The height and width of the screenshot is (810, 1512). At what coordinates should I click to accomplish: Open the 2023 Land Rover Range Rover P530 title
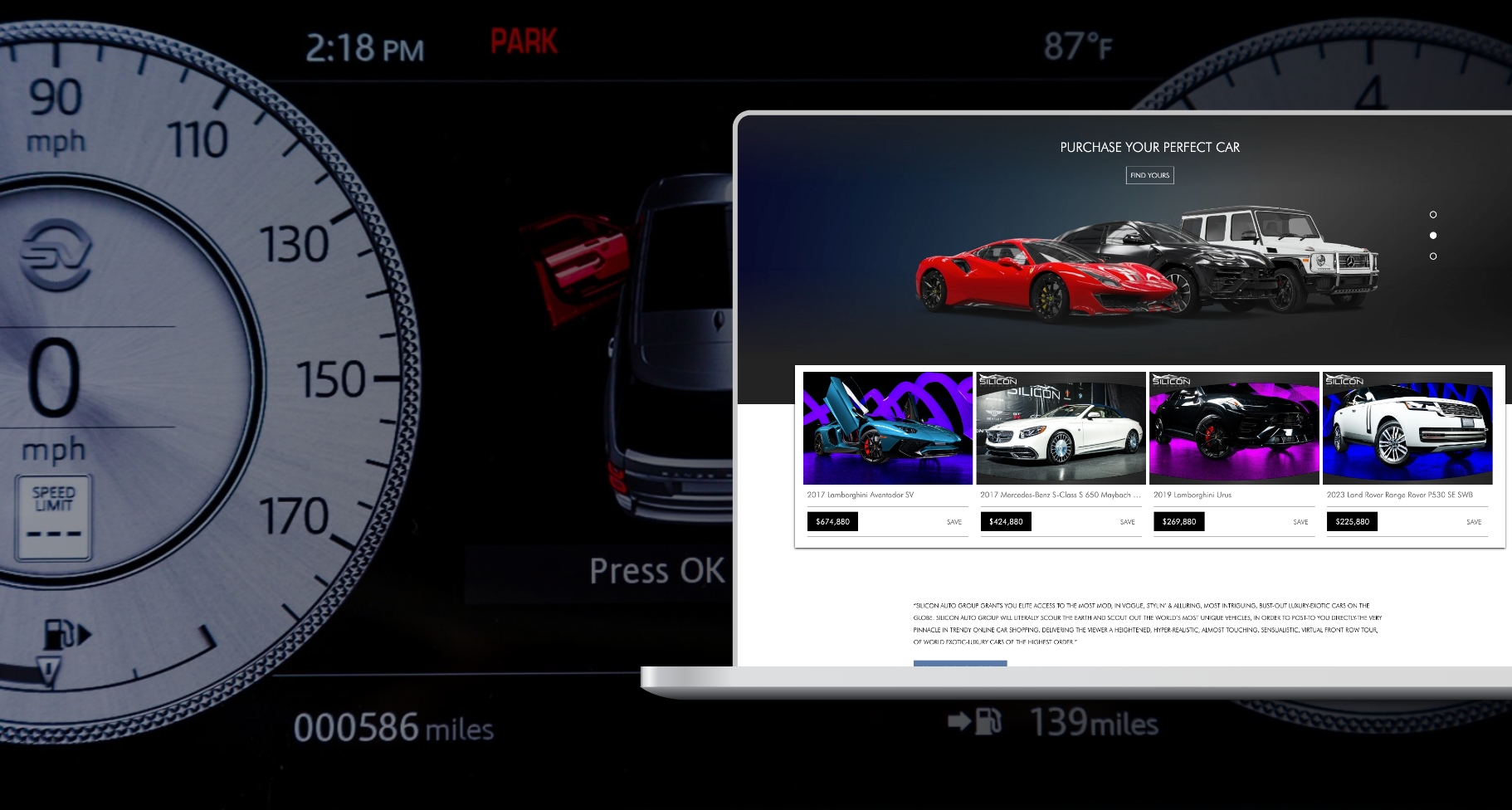(1399, 495)
